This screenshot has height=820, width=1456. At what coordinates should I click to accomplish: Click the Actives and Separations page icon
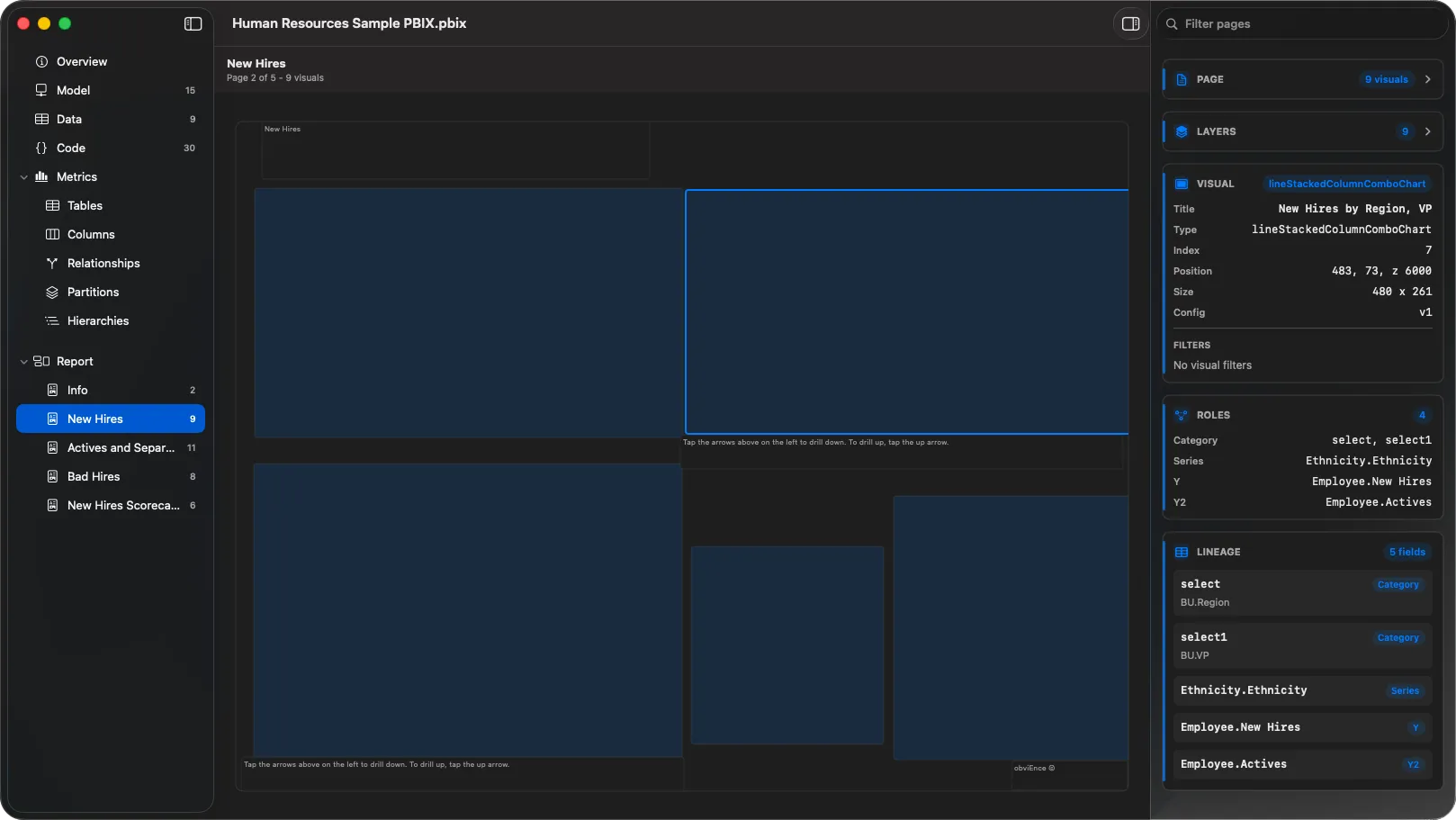(x=52, y=447)
